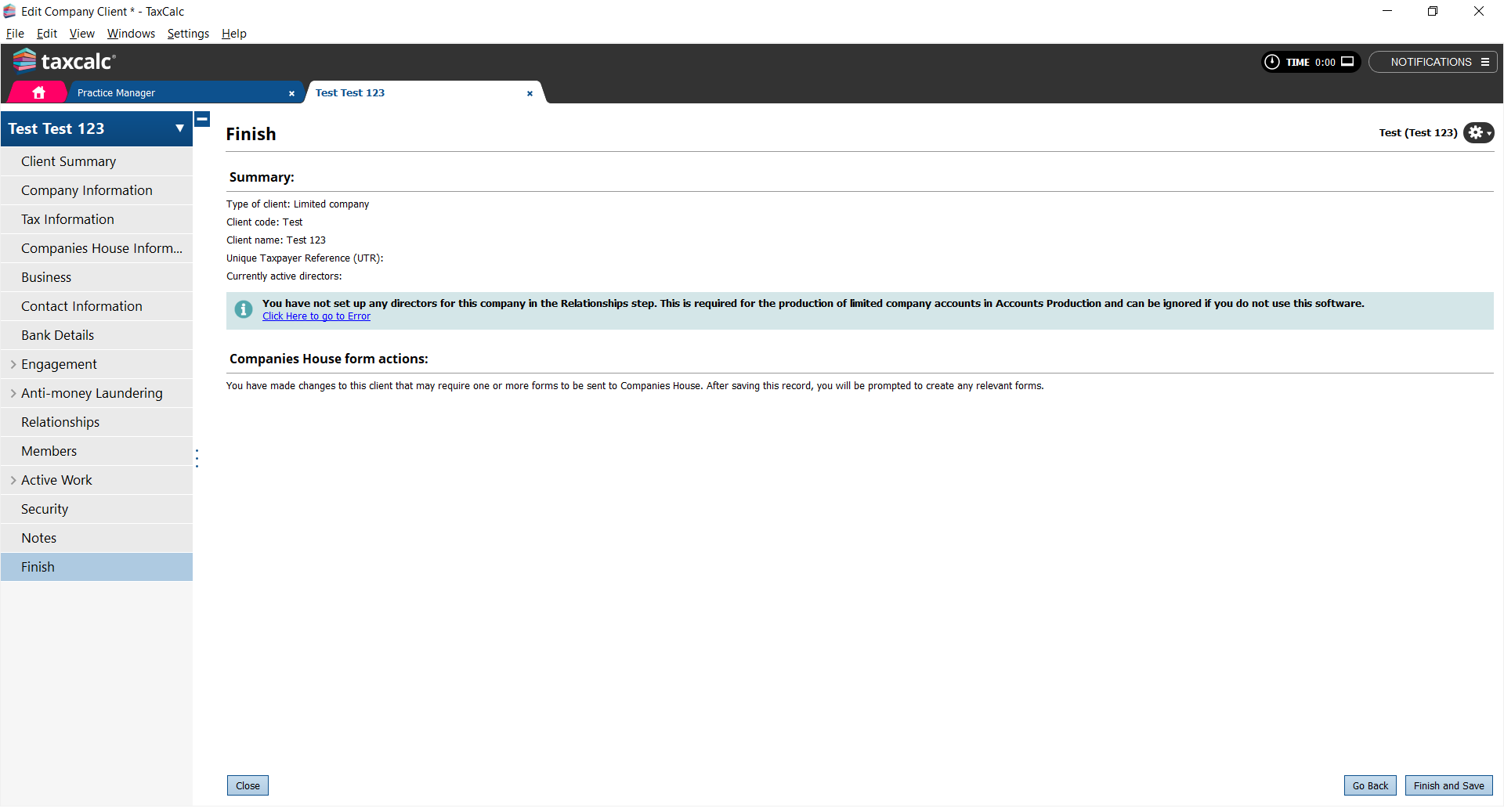The image size is (1504, 812).
Task: Collapse the sidebar with minus icon
Action: (202, 119)
